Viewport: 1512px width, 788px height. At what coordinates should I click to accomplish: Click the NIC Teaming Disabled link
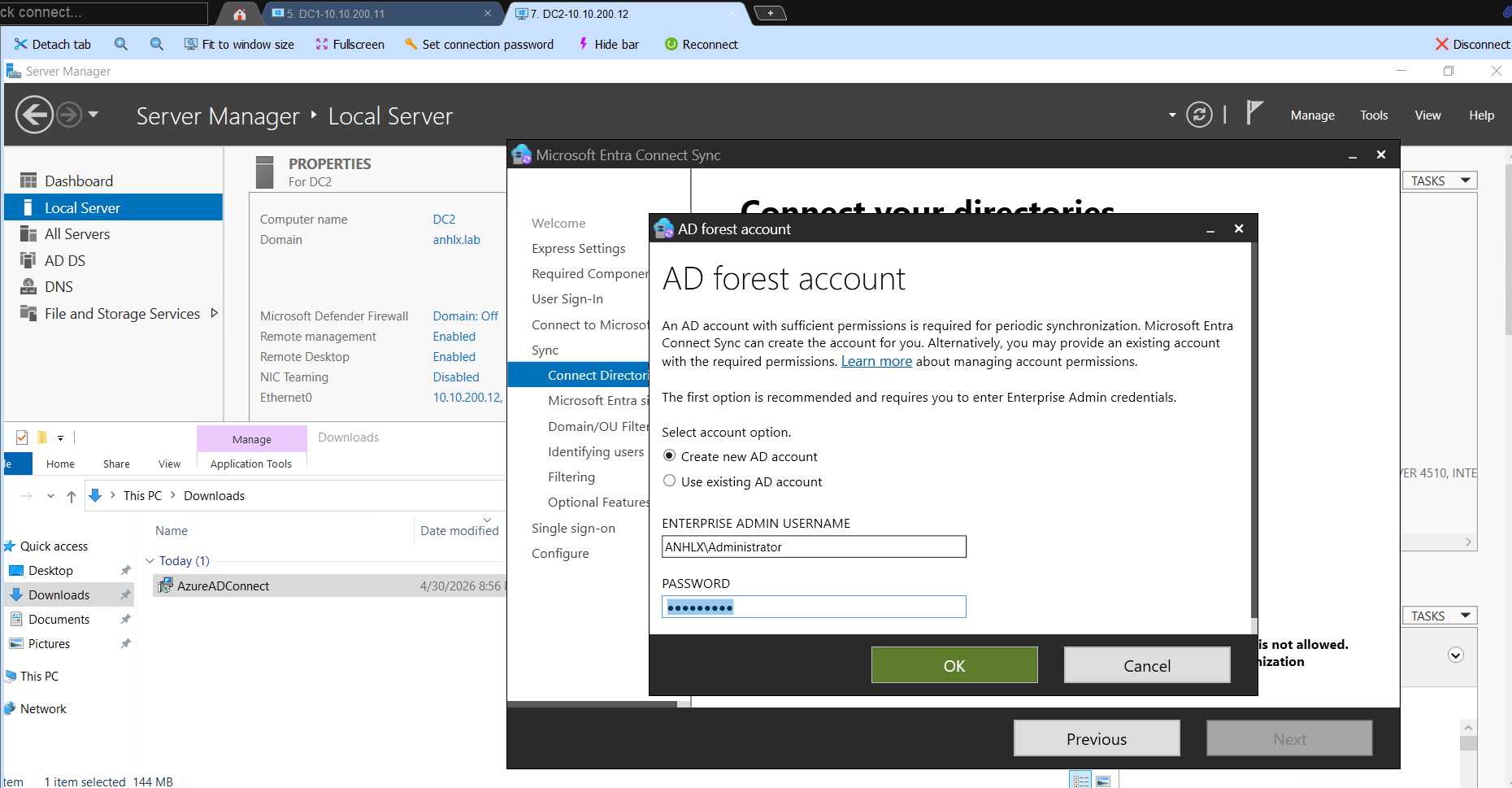point(455,377)
